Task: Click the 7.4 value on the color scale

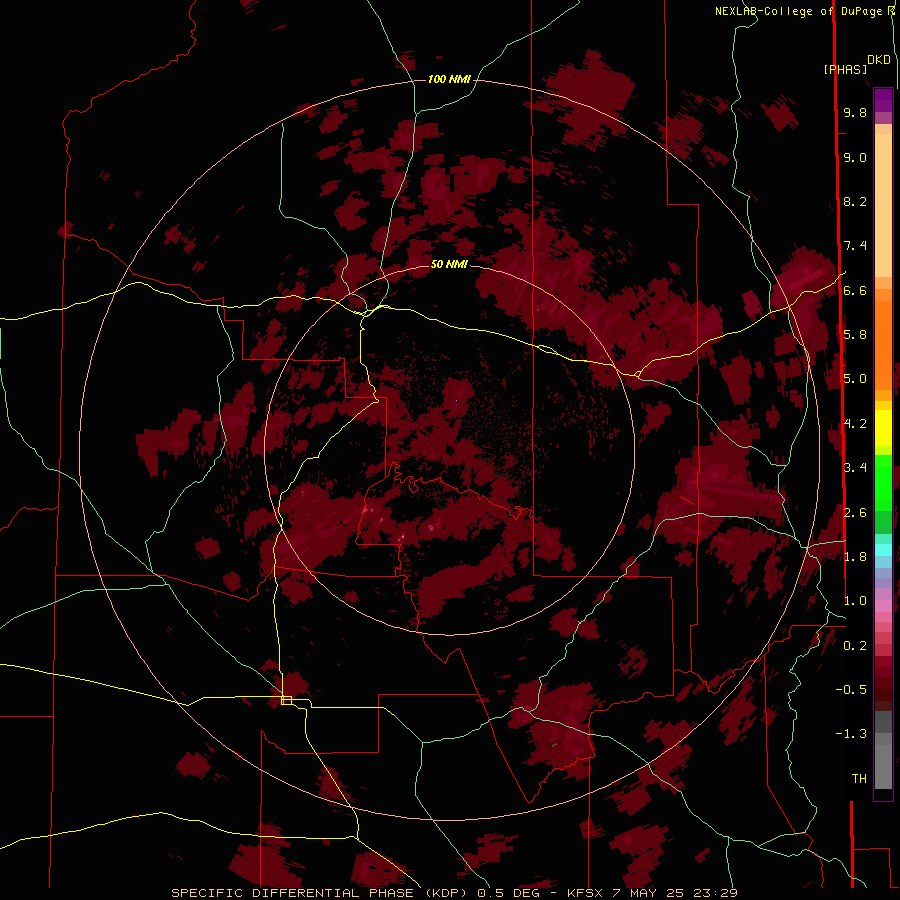Action: pyautogui.click(x=855, y=246)
